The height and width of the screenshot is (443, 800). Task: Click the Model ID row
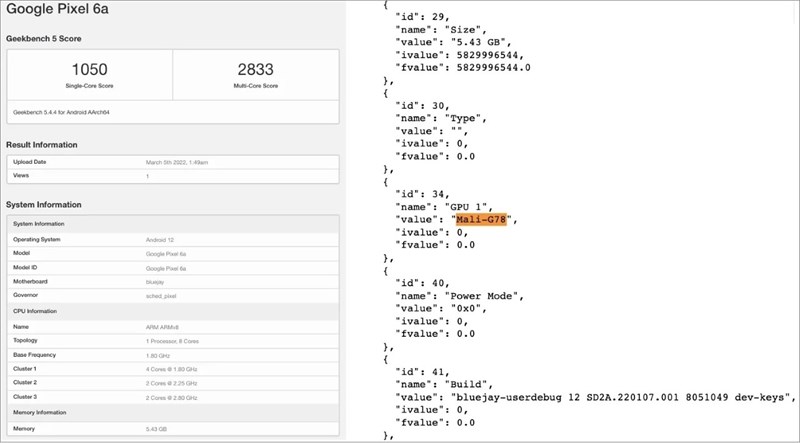(x=174, y=269)
